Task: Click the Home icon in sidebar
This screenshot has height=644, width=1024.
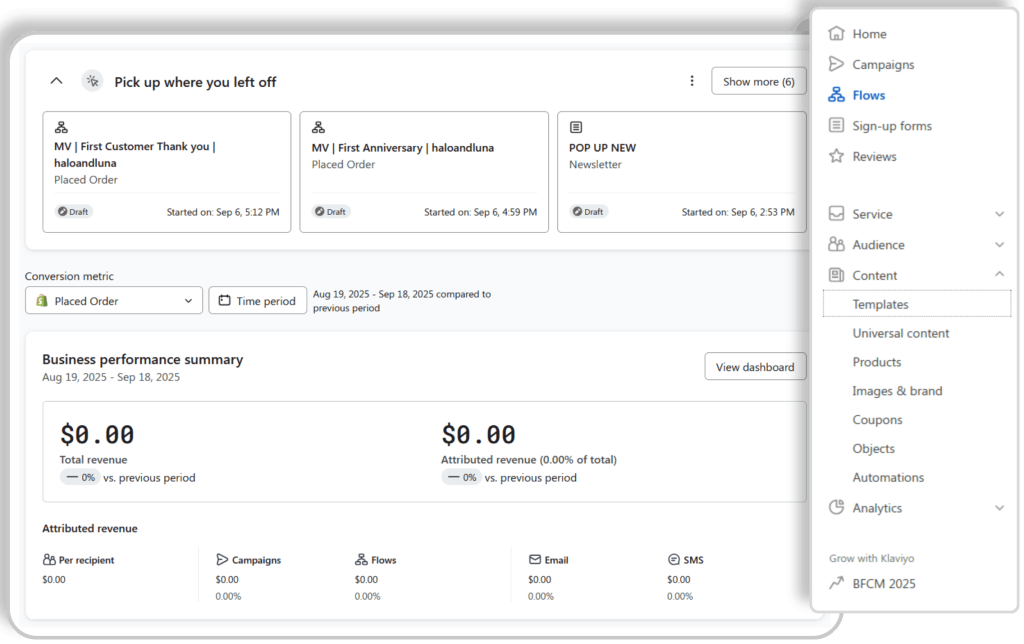Action: tap(837, 34)
